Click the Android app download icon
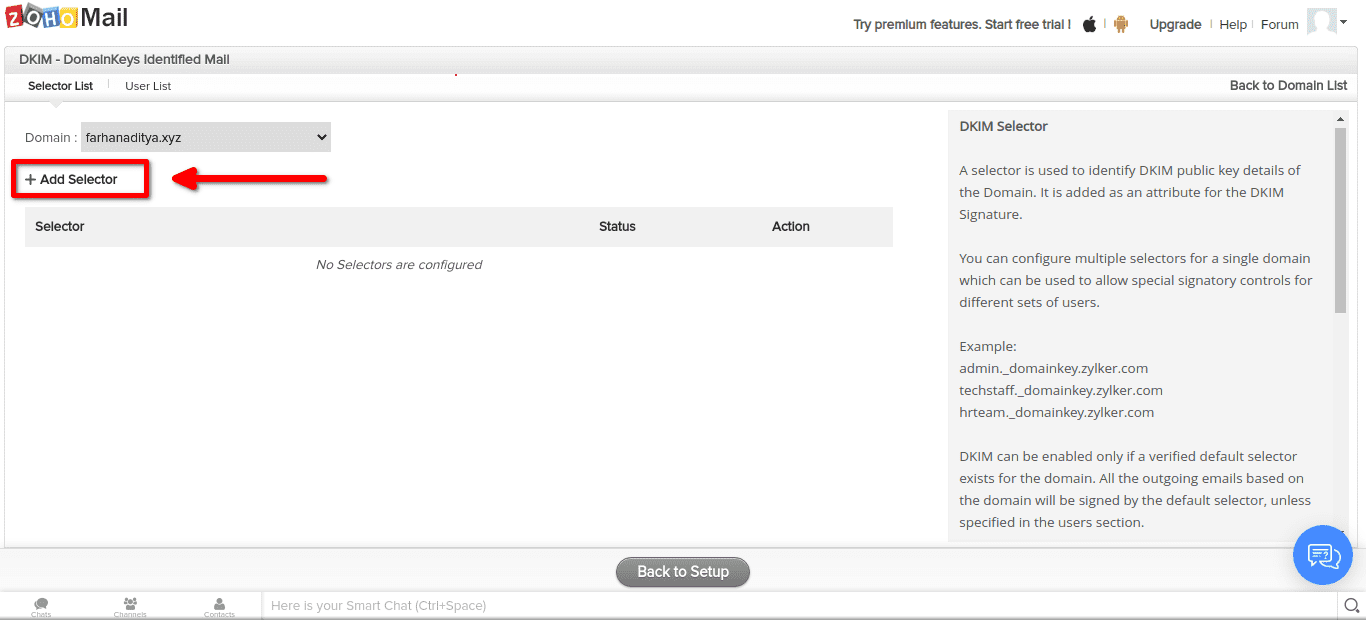The width and height of the screenshot is (1366, 620). point(1120,23)
